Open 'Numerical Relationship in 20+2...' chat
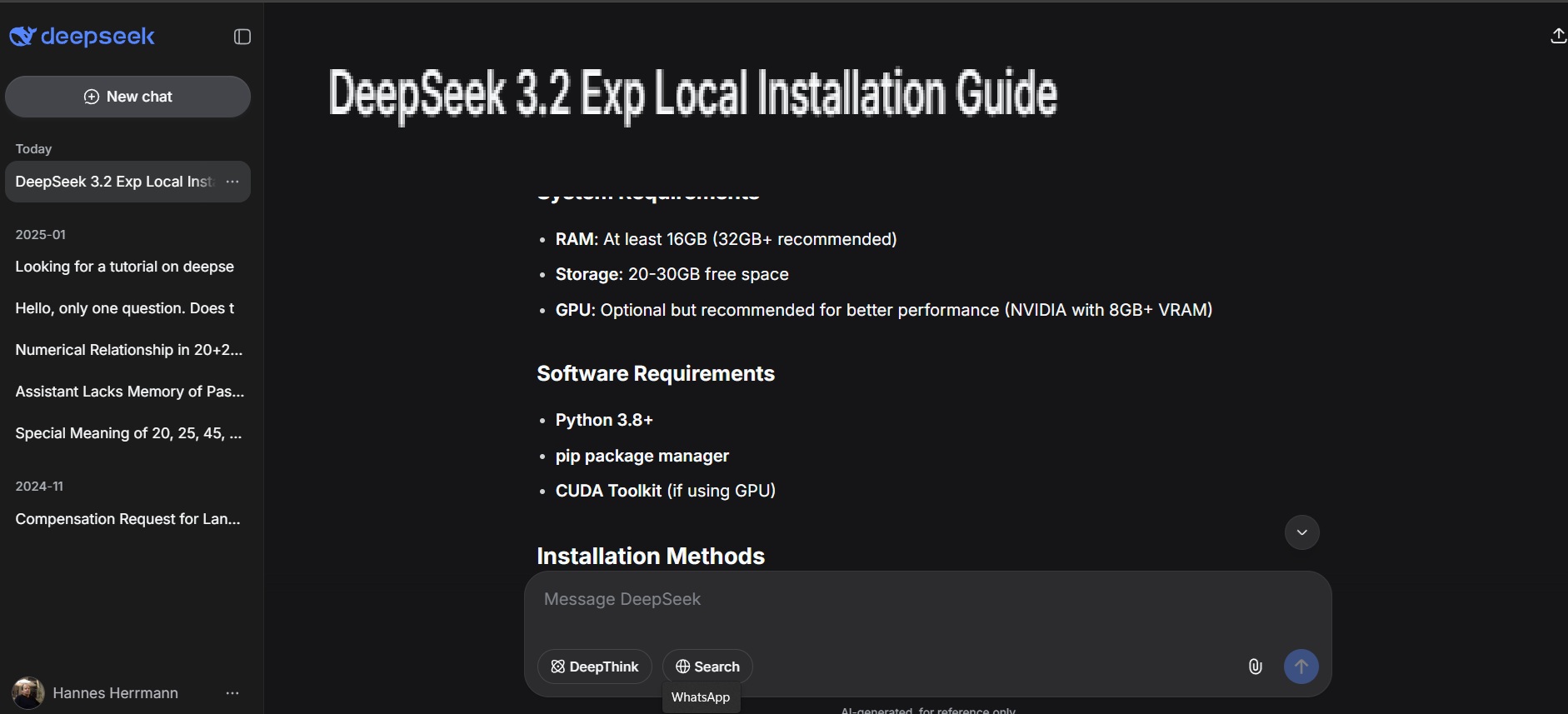Image resolution: width=1568 pixels, height=714 pixels. (127, 350)
